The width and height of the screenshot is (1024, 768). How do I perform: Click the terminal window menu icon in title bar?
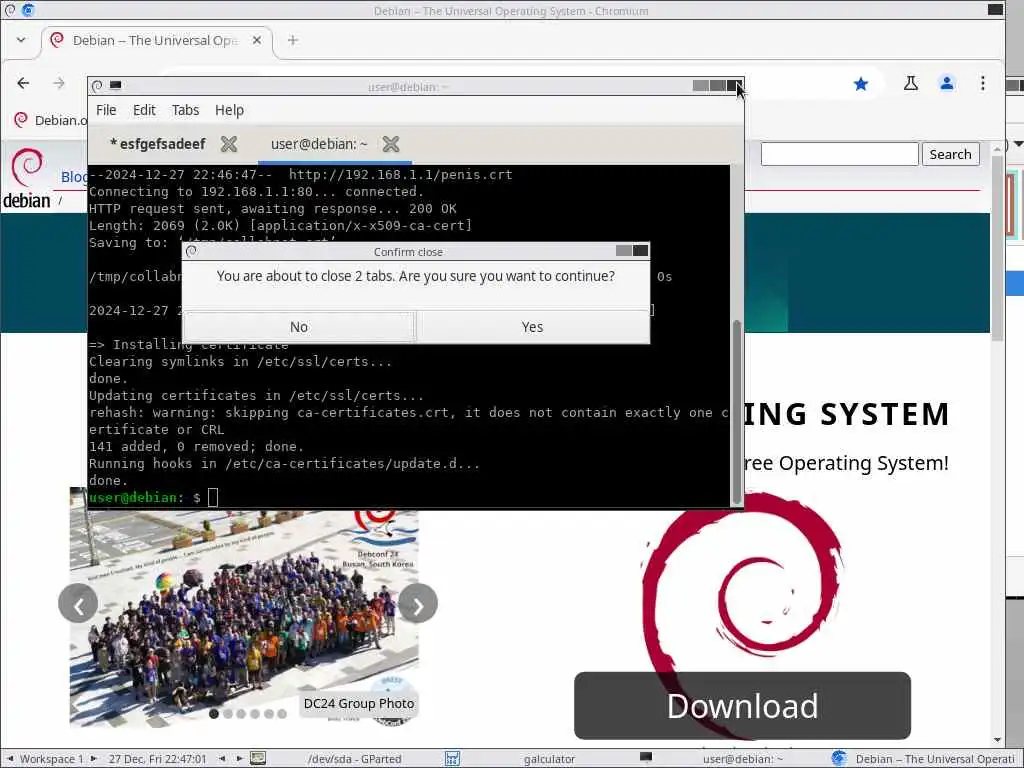[97, 86]
